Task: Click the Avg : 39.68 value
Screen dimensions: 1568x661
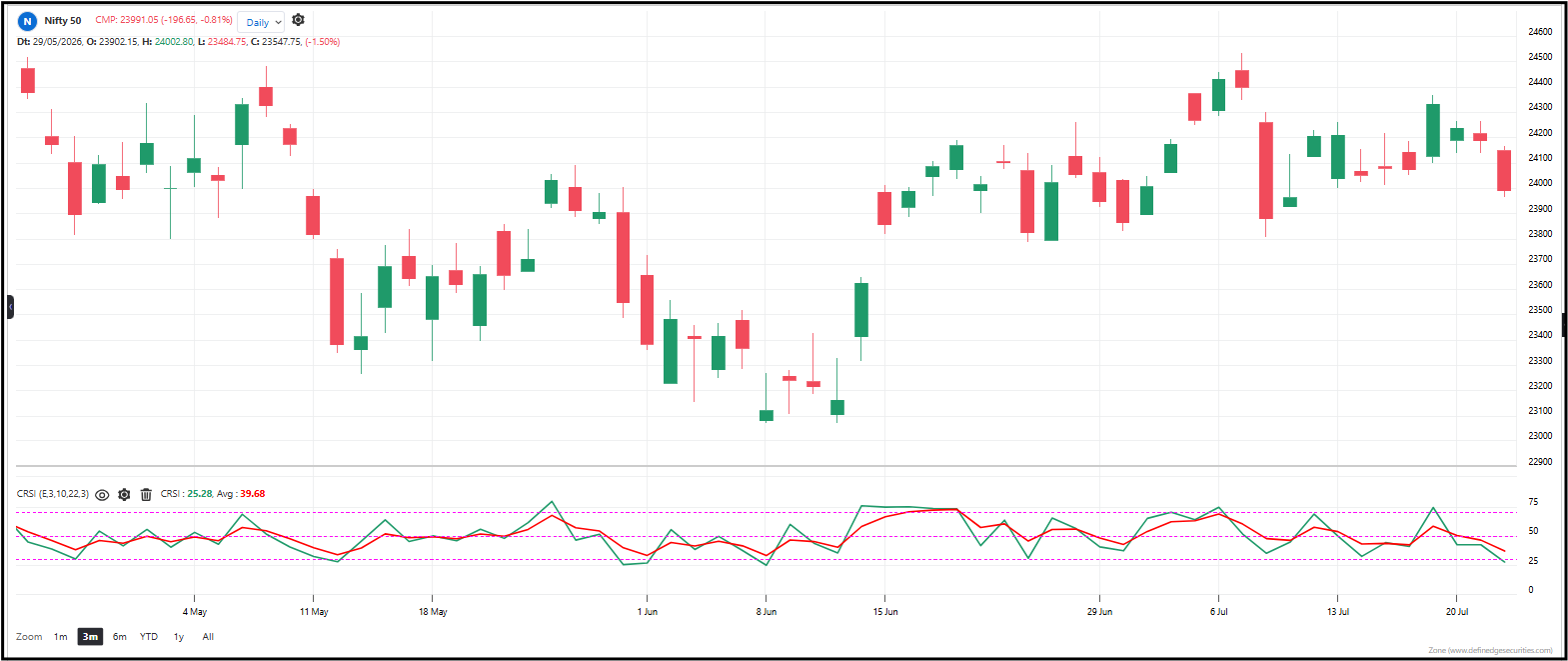Action: point(241,494)
